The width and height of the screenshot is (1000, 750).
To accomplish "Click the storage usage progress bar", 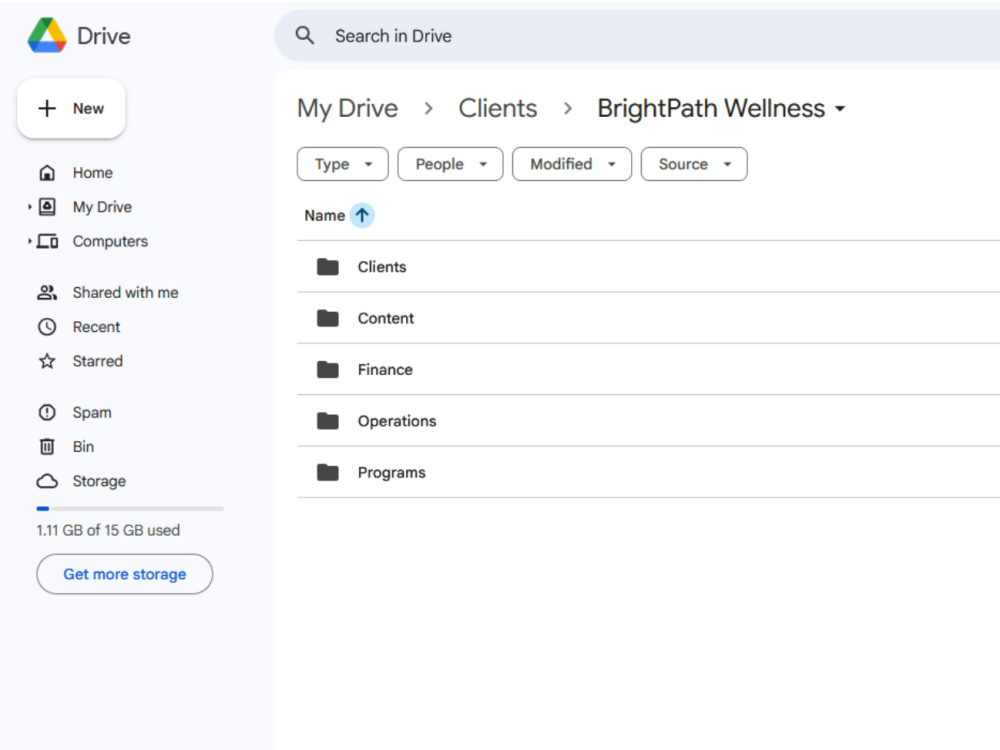I will [130, 508].
